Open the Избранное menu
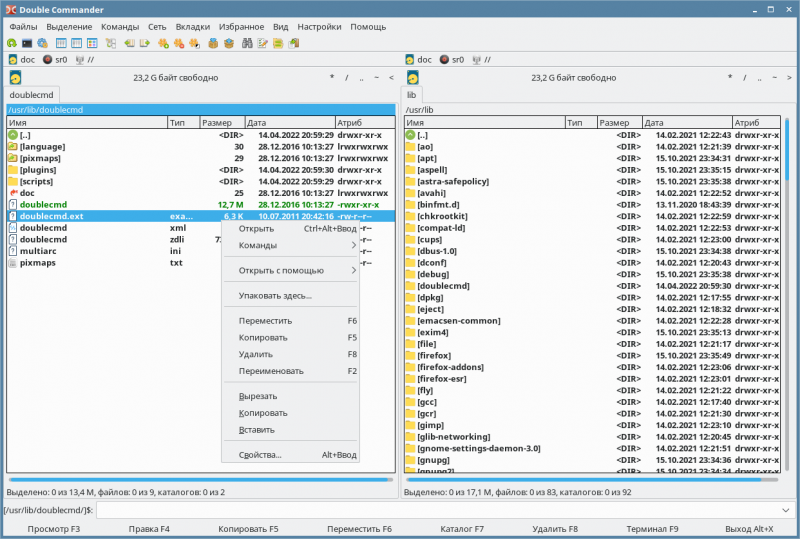The width and height of the screenshot is (800, 539). point(241,27)
